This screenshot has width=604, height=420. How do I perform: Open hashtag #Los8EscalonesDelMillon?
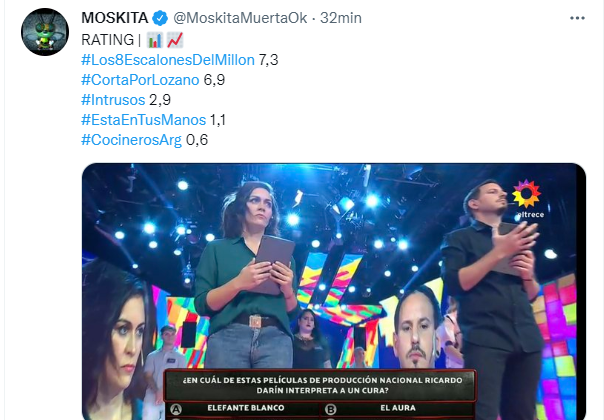pos(168,60)
